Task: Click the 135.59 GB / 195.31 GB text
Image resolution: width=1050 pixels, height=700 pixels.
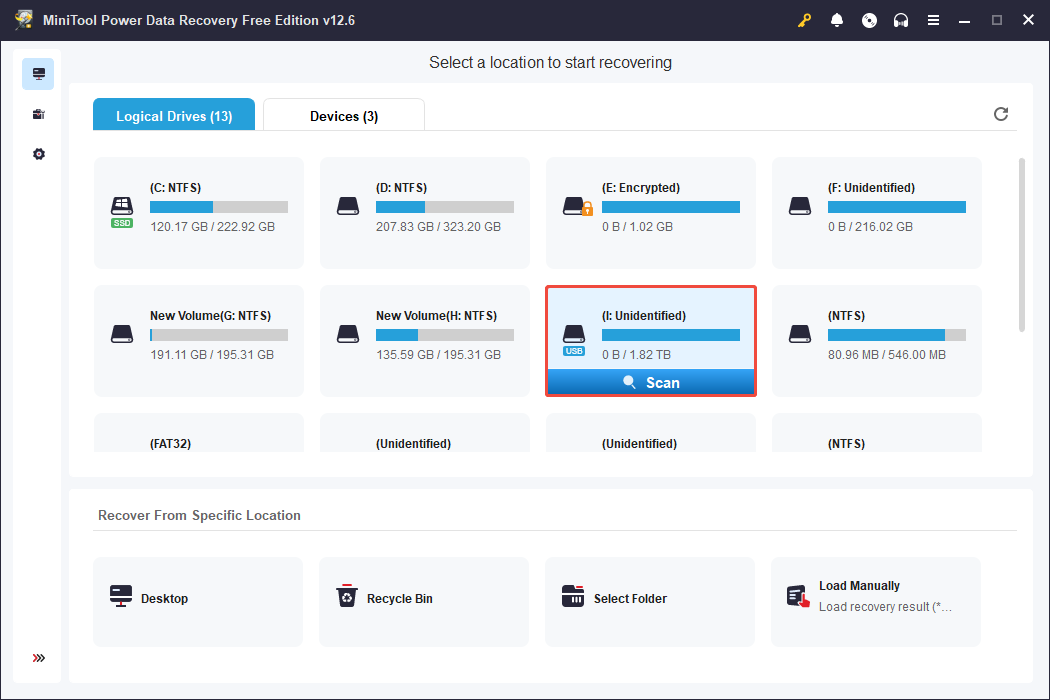Action: click(438, 354)
